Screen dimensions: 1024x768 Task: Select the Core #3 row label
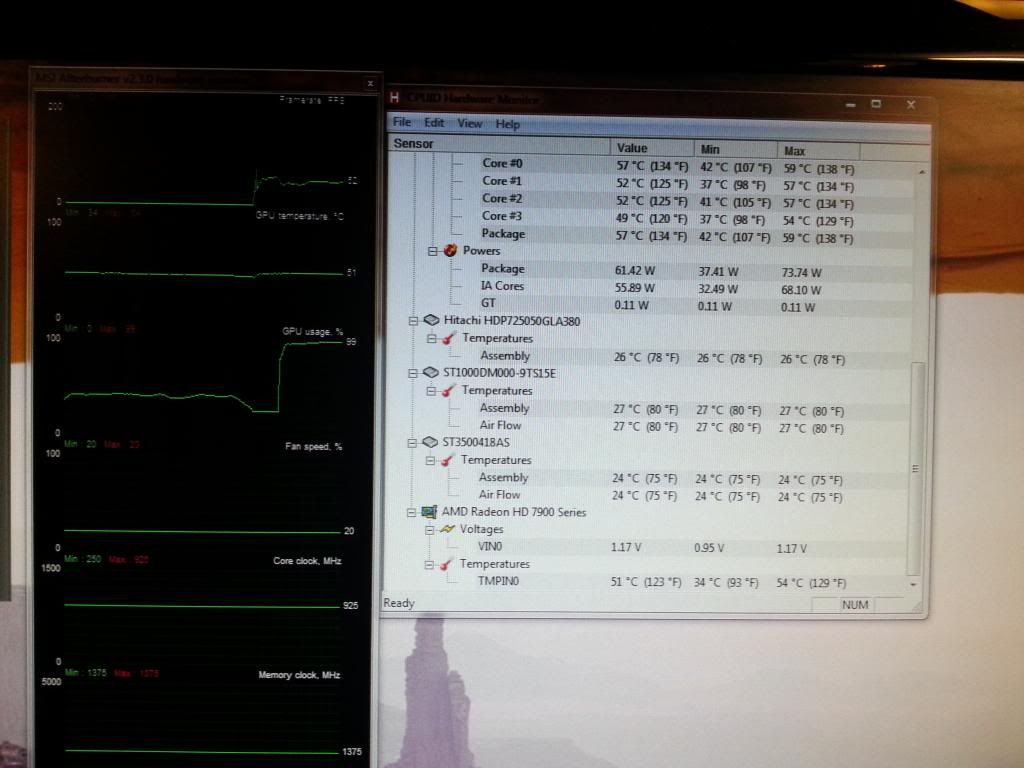(x=502, y=216)
